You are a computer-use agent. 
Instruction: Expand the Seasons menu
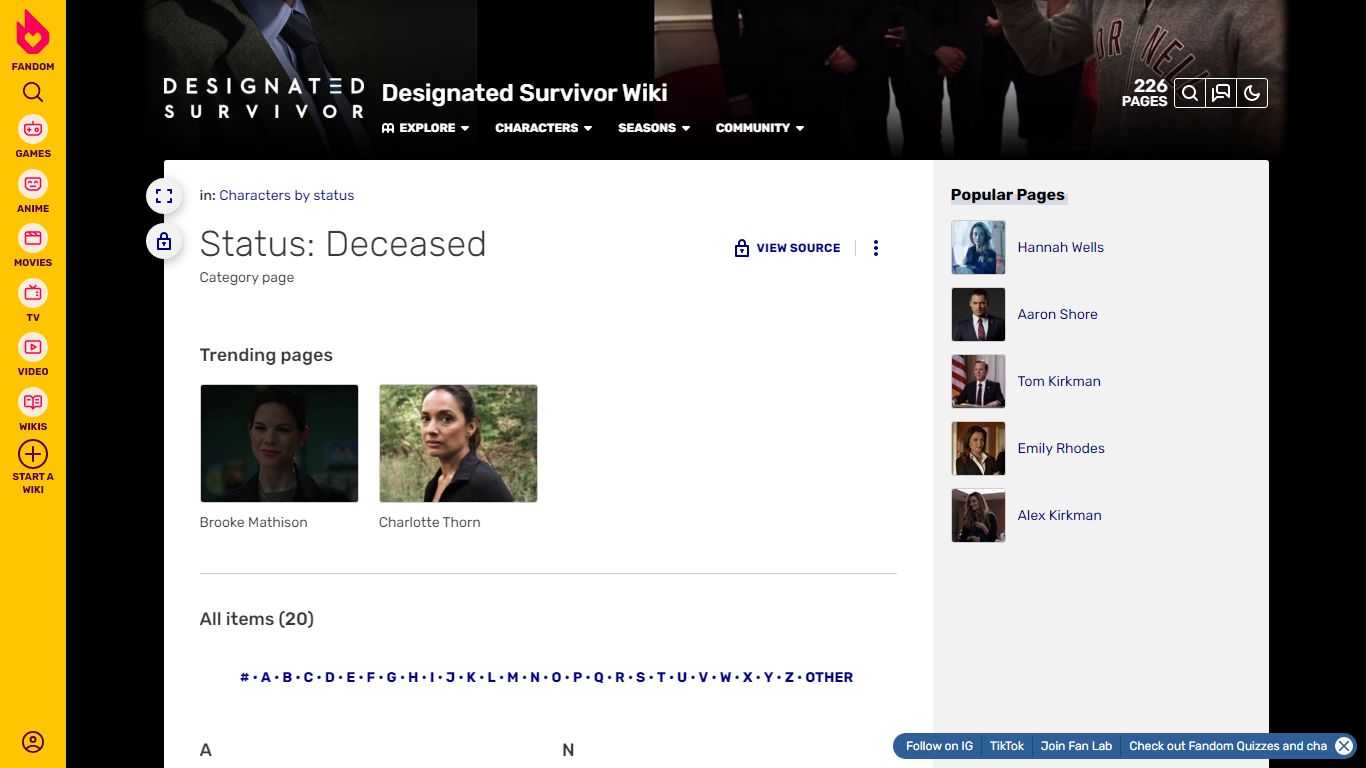[654, 128]
